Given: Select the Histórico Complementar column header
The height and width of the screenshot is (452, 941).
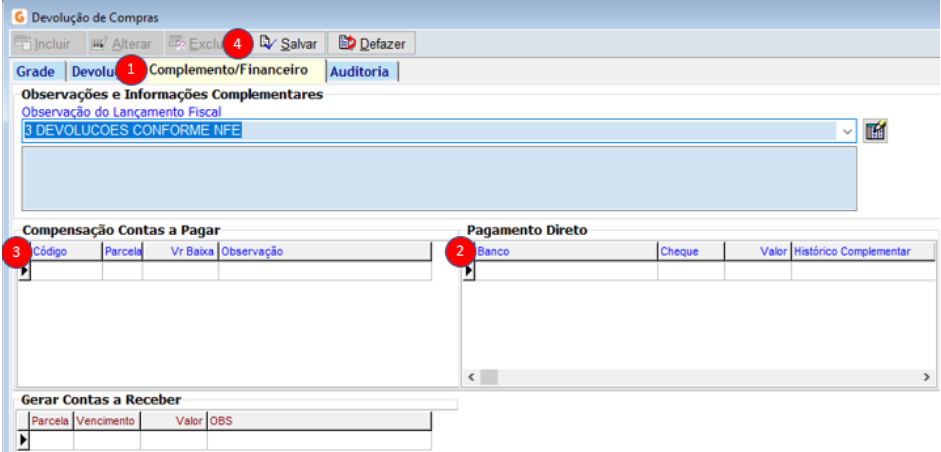Looking at the screenshot, I should [863, 252].
